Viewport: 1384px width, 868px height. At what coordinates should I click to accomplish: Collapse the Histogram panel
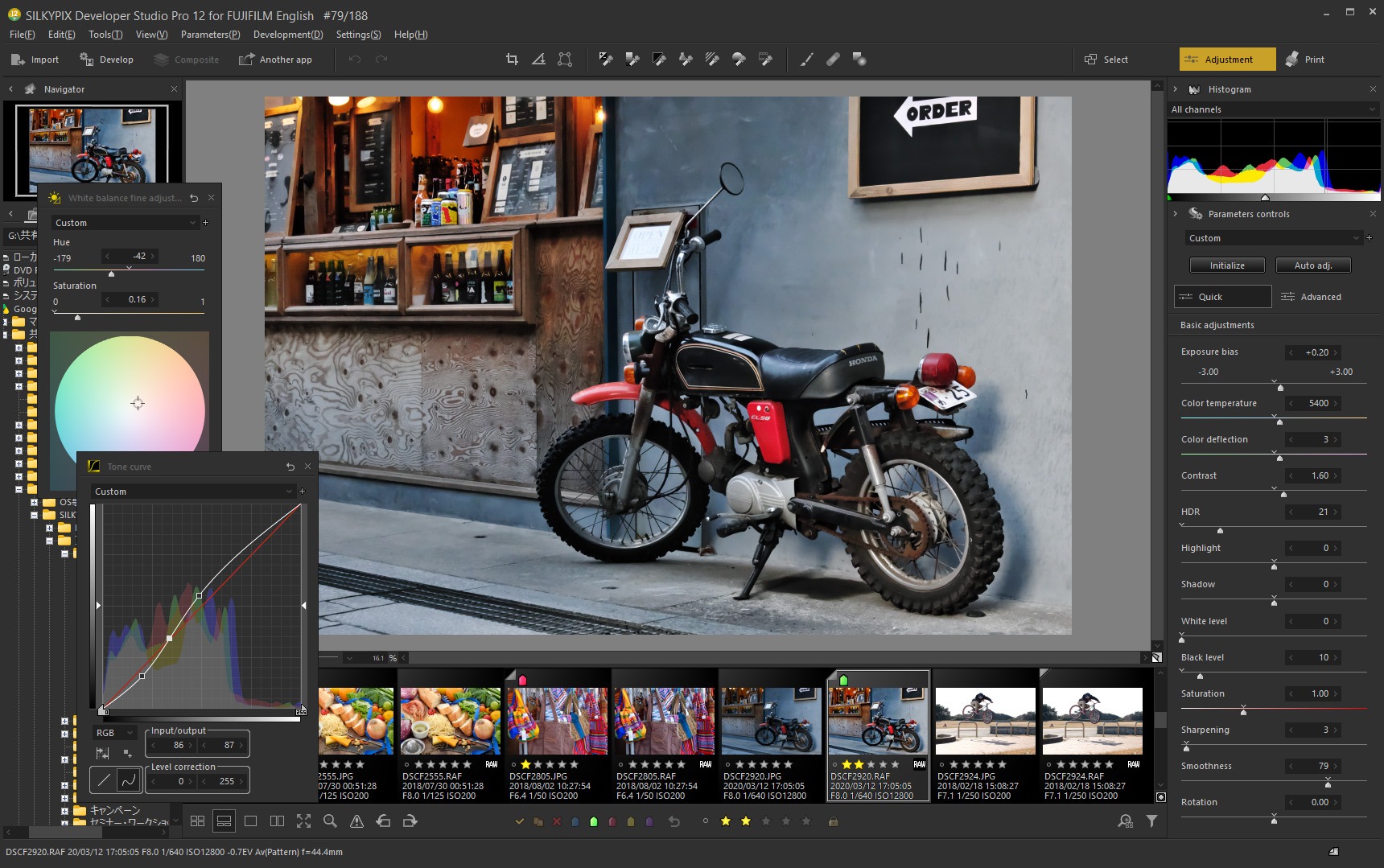(x=1176, y=89)
